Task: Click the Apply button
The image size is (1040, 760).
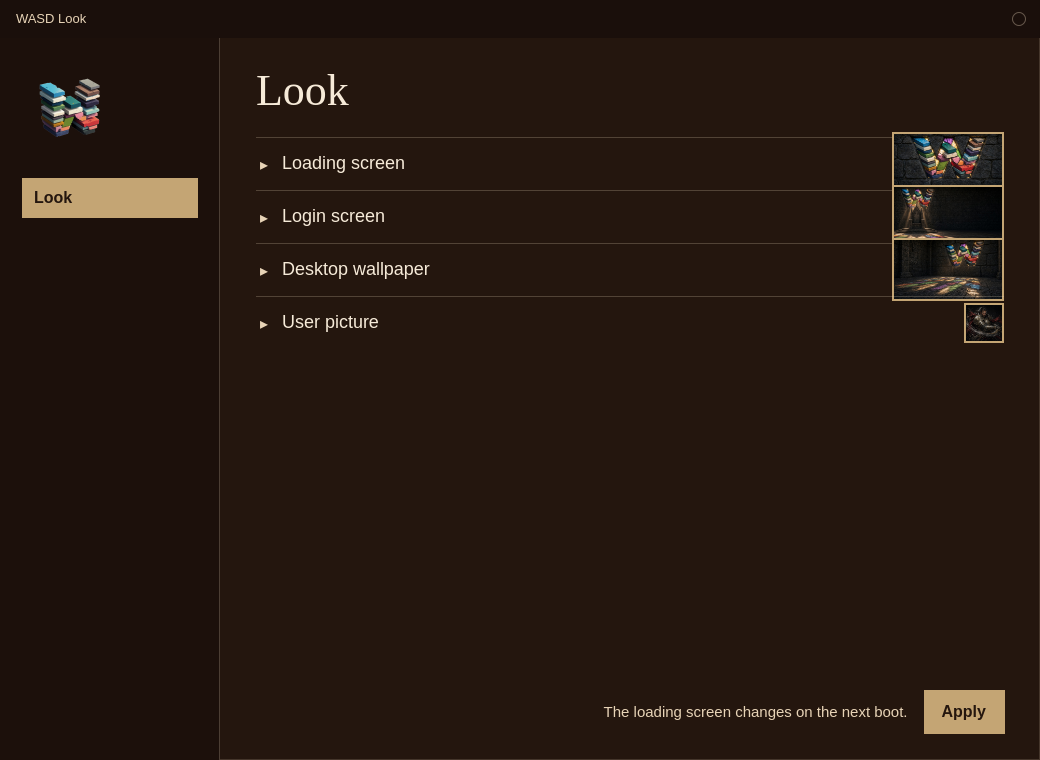Action: coord(964,712)
